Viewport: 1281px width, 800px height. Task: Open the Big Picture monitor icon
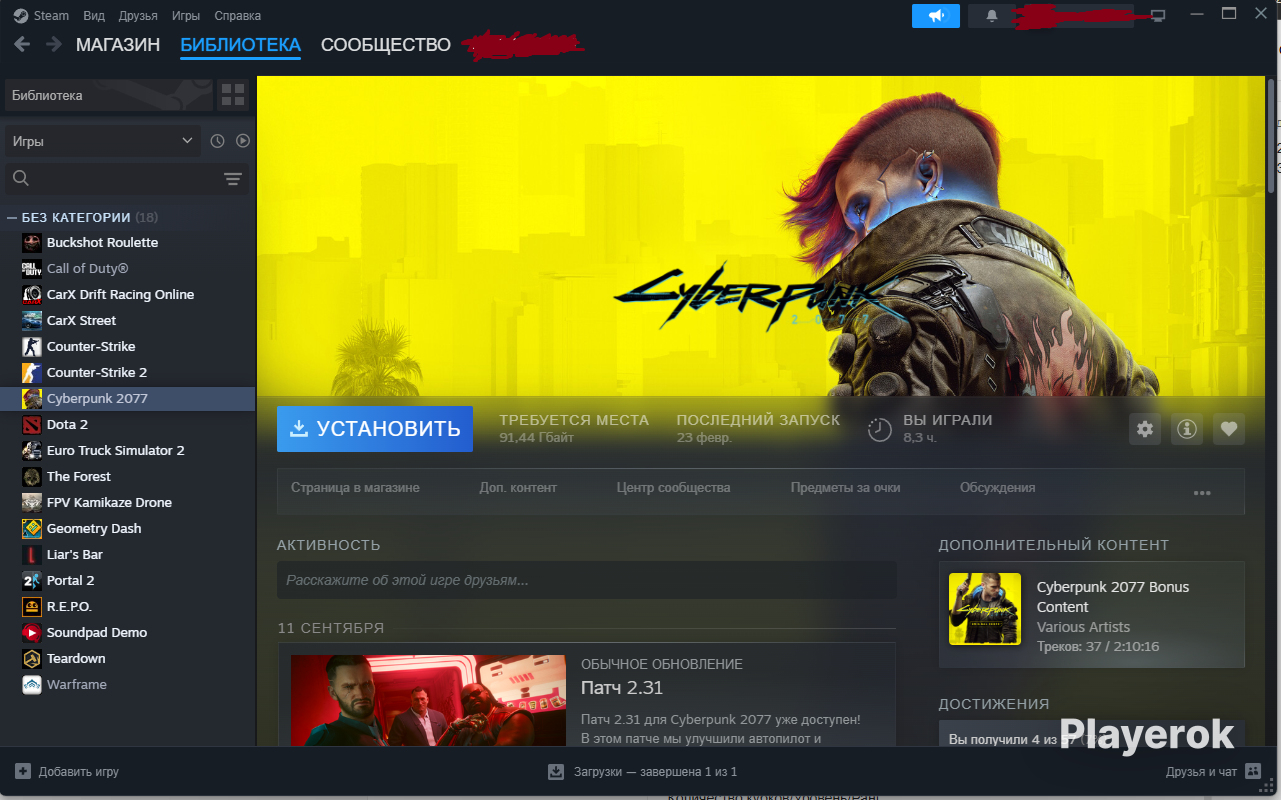click(1159, 15)
